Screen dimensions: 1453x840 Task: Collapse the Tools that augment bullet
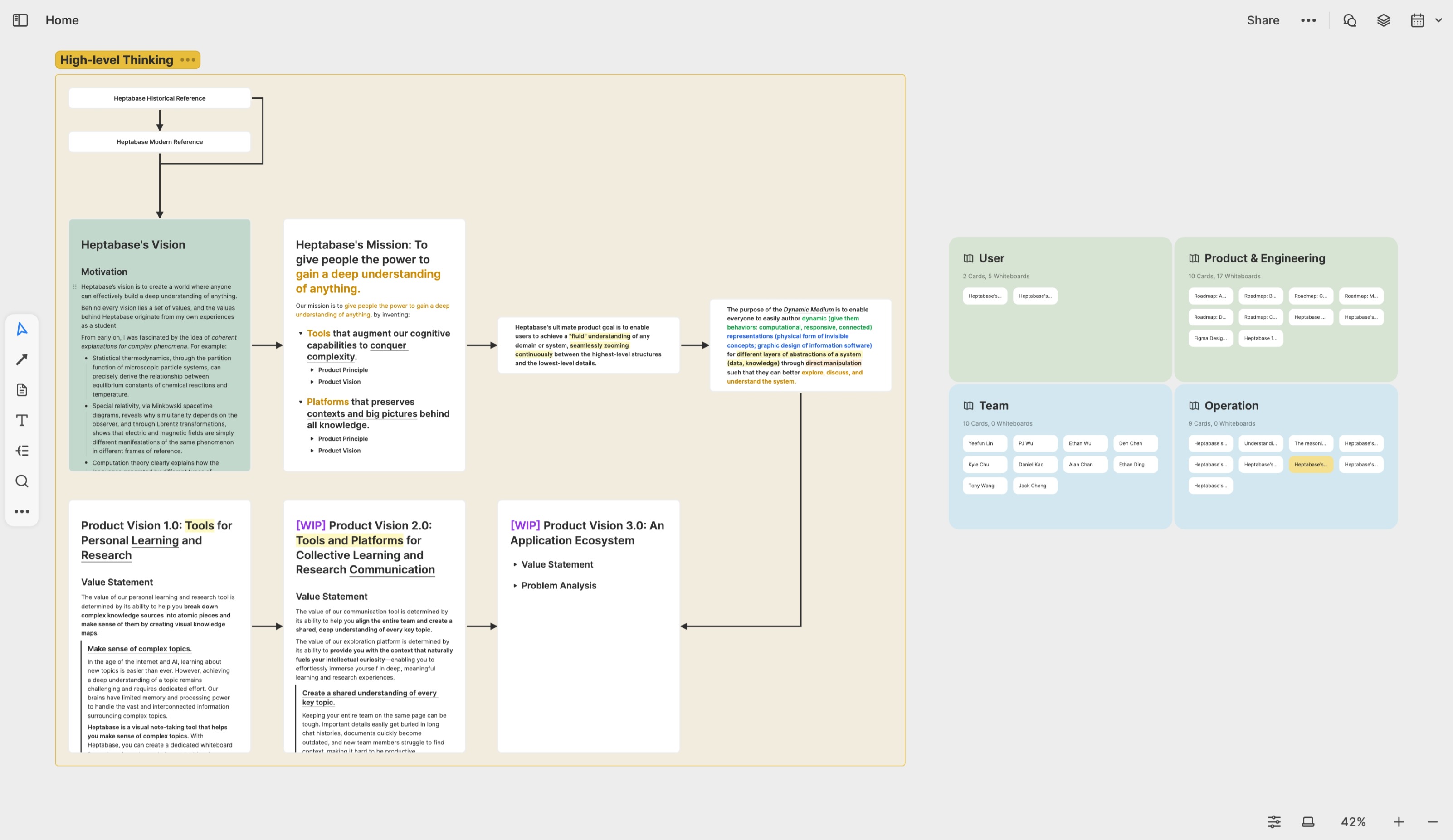(300, 333)
